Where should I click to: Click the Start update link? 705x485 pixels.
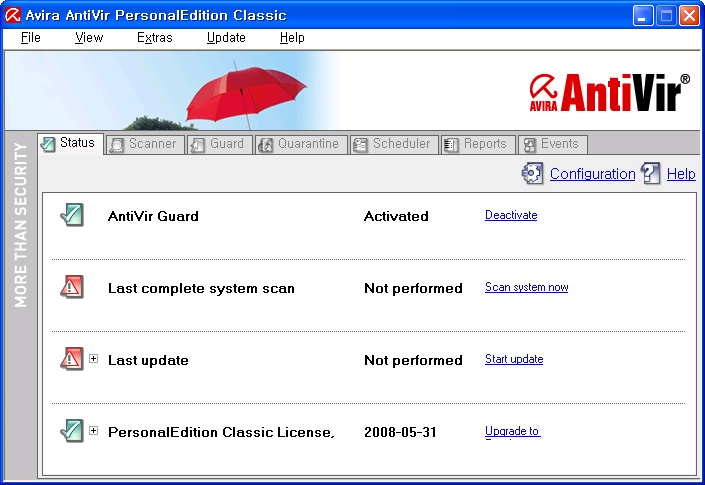point(514,359)
